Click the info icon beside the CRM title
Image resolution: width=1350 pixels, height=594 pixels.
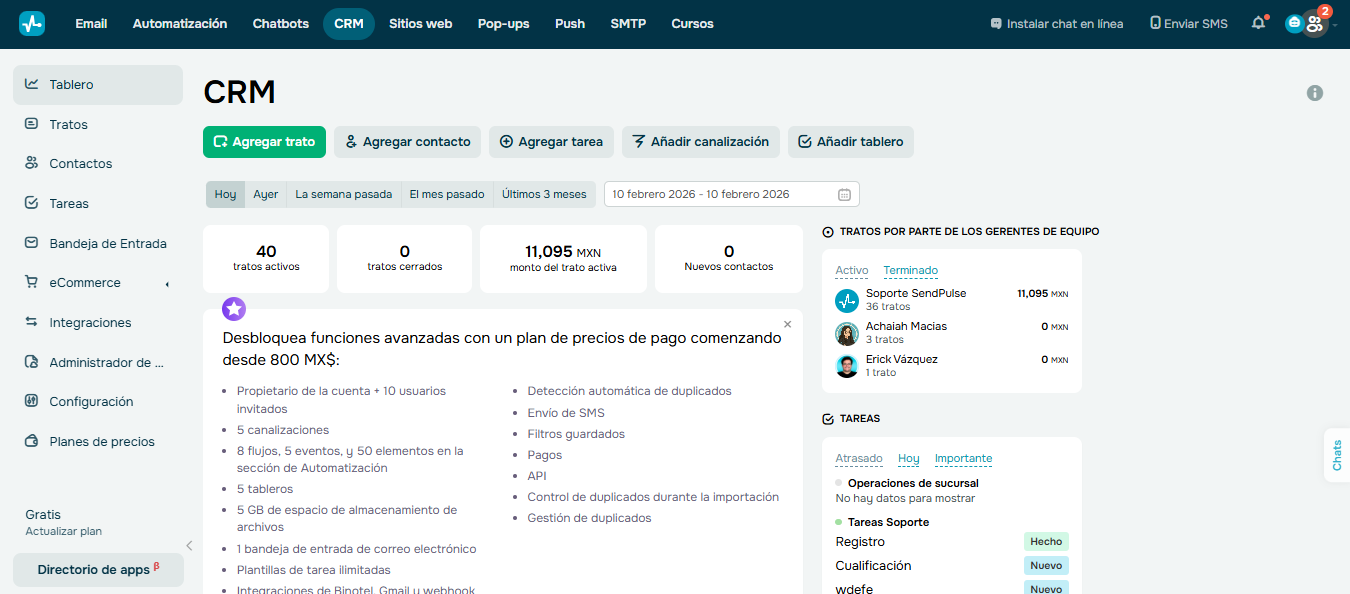tap(1315, 92)
